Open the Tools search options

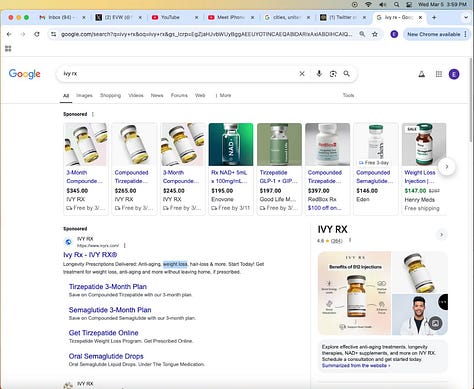pos(348,95)
